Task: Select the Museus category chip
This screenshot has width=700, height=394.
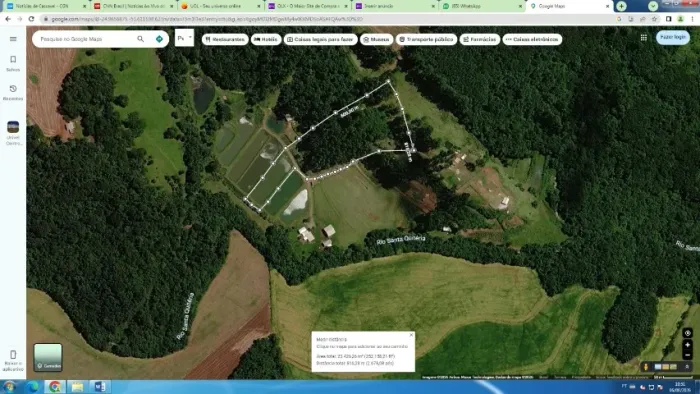Action: coord(376,39)
